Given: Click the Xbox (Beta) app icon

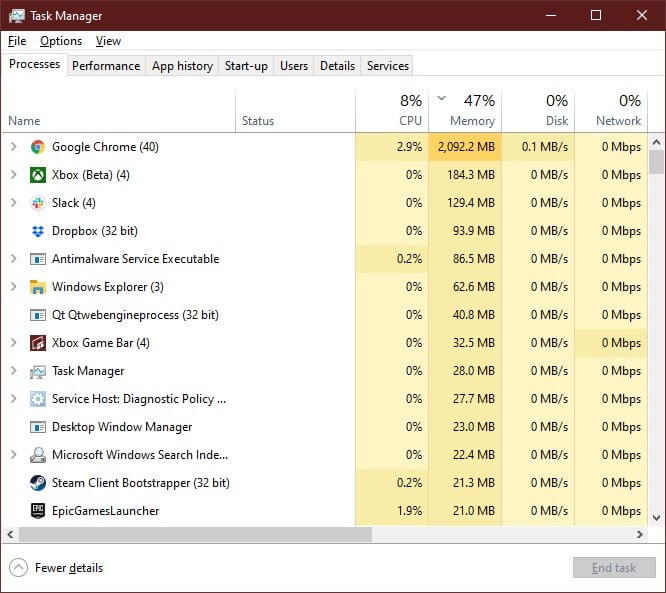Looking at the screenshot, I should (38, 175).
